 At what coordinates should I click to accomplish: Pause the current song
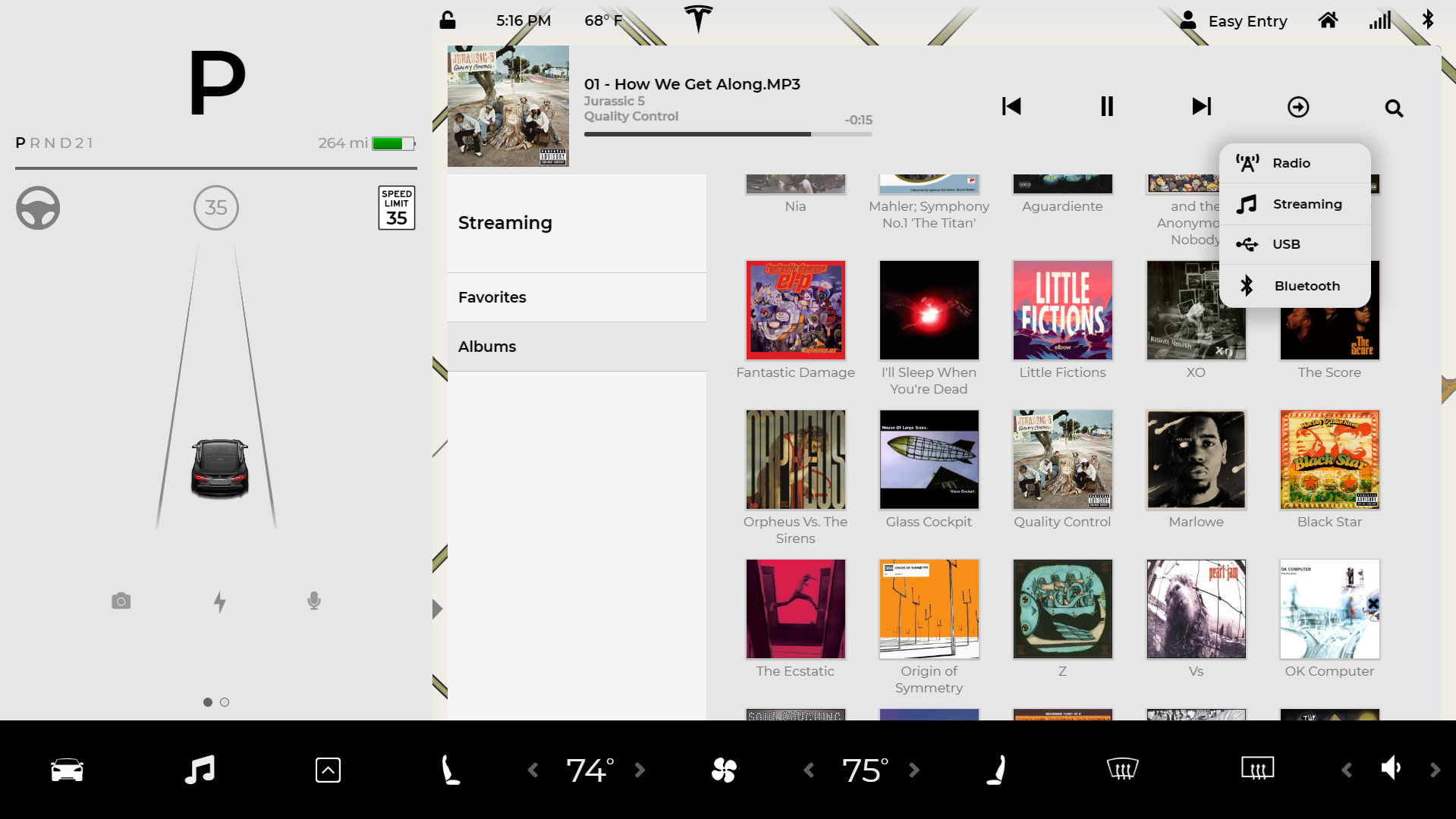1107,106
